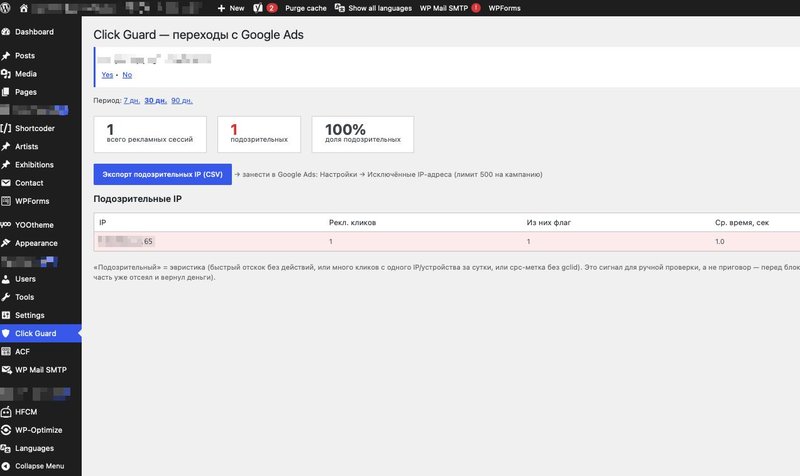Click the Подозрительные IP heading
Image resolution: width=800 pixels, height=476 pixels.
point(137,199)
